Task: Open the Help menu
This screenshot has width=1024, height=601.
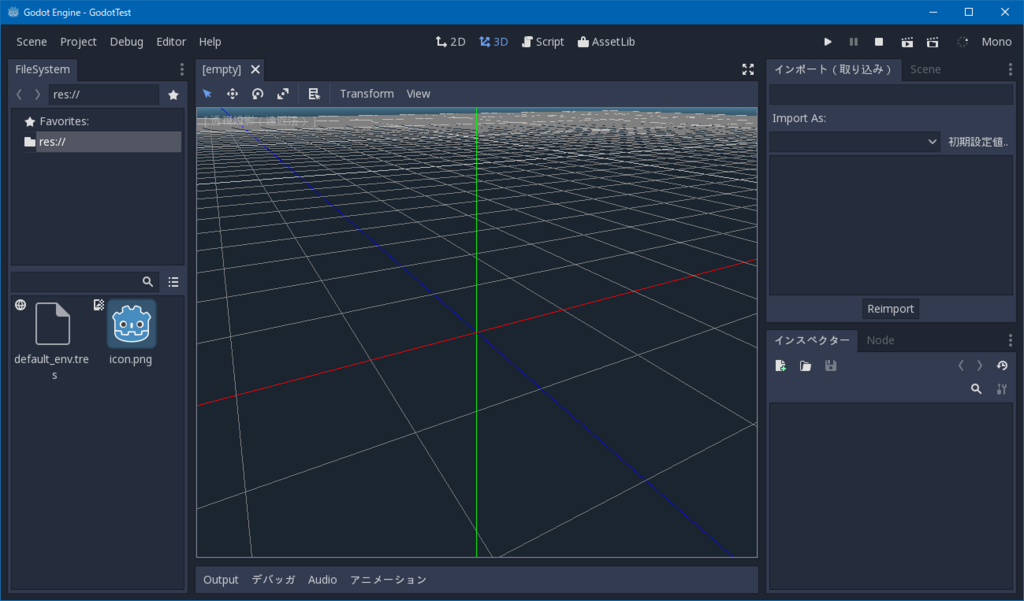Action: 210,42
